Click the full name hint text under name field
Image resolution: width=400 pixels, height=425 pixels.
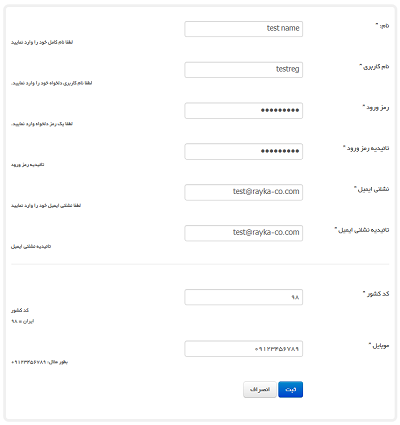[42, 42]
